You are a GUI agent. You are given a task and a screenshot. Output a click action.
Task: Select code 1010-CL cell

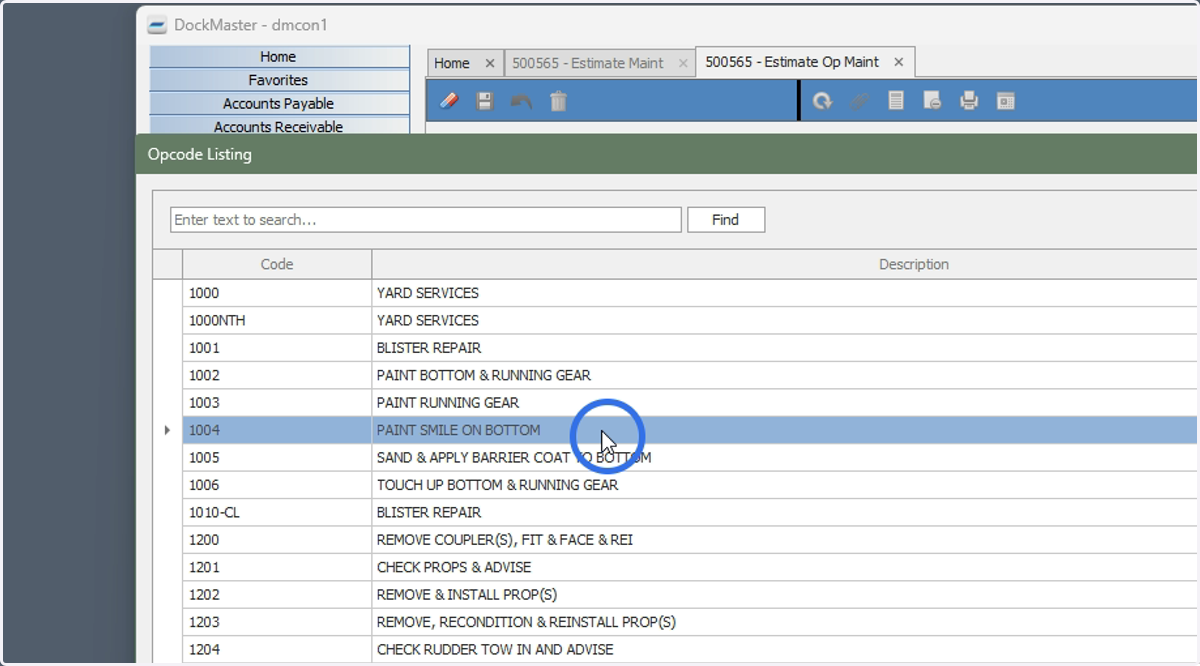tap(277, 512)
